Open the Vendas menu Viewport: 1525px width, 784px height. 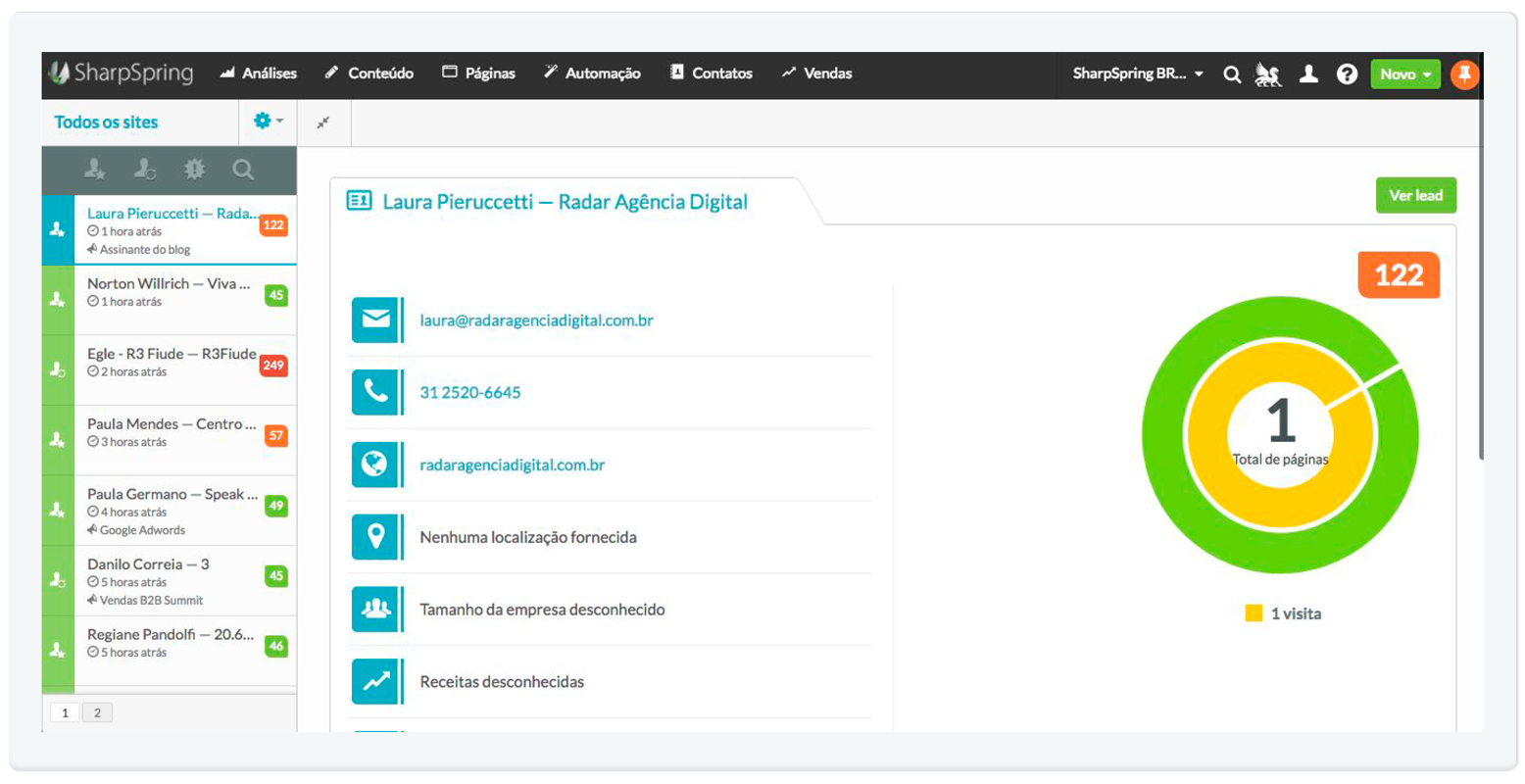pyautogui.click(x=816, y=73)
